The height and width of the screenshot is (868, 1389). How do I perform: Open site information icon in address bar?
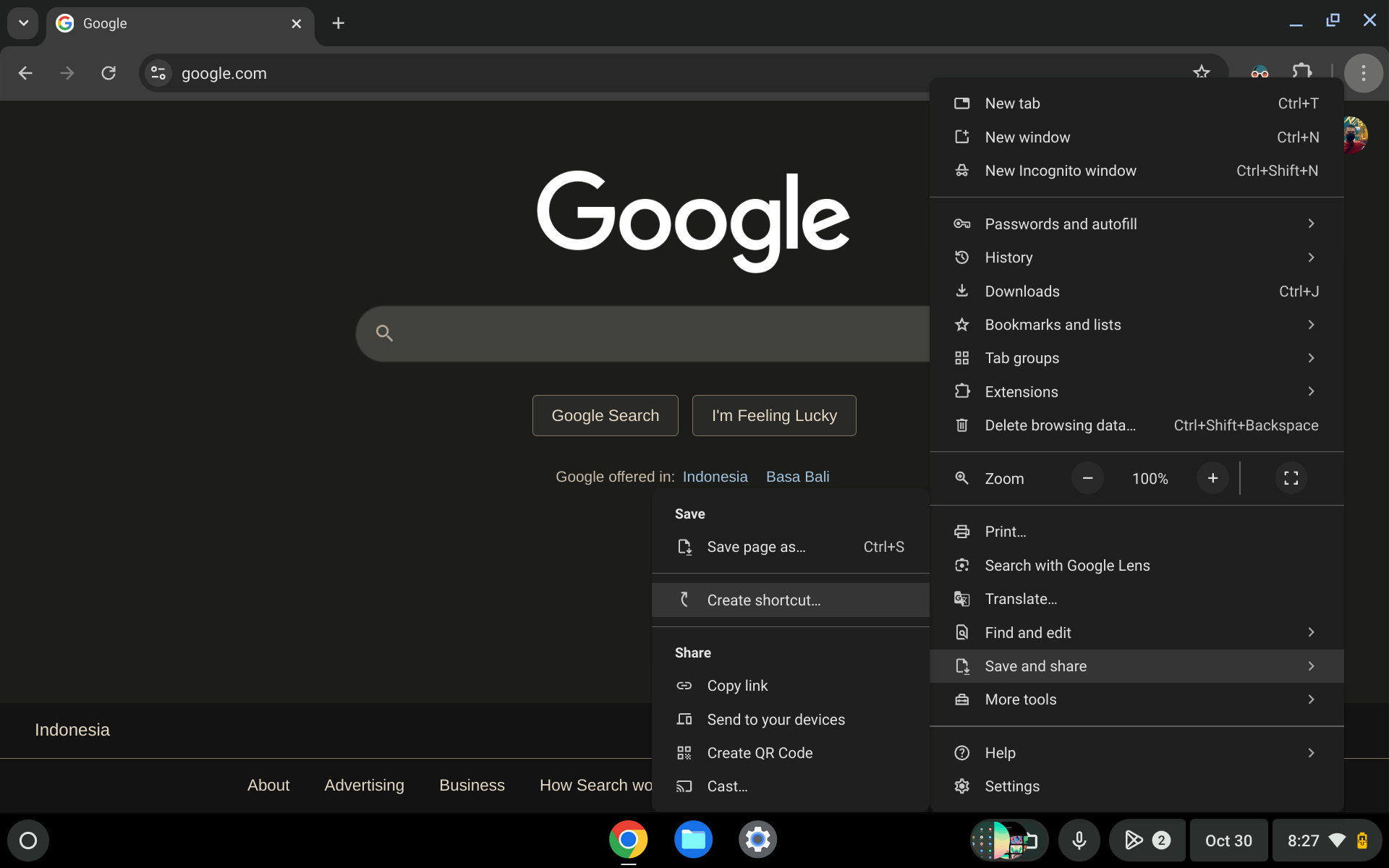click(158, 73)
